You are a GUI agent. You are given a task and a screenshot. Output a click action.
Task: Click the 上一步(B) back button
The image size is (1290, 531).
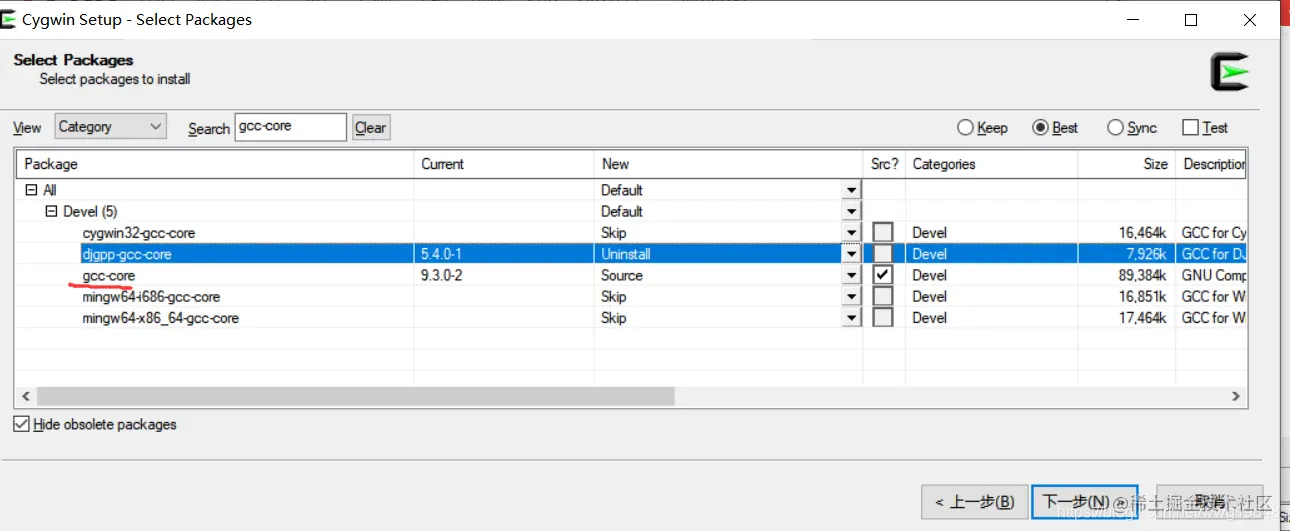[x=974, y=501]
